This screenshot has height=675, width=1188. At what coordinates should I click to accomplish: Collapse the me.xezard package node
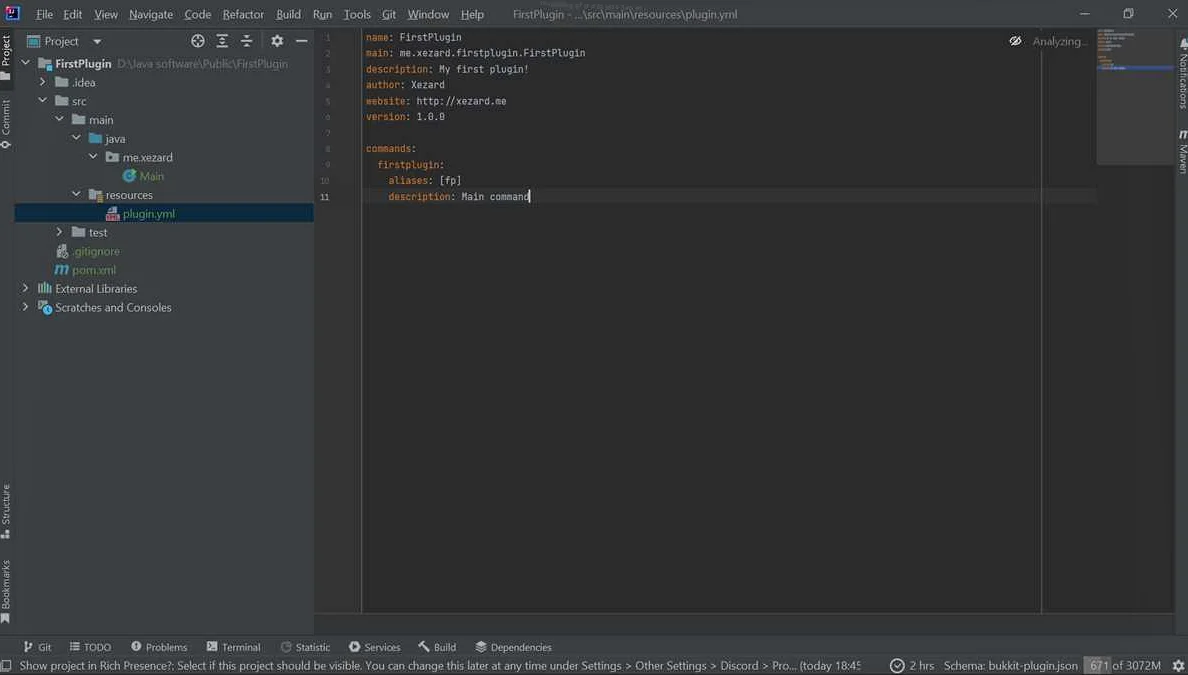[93, 157]
